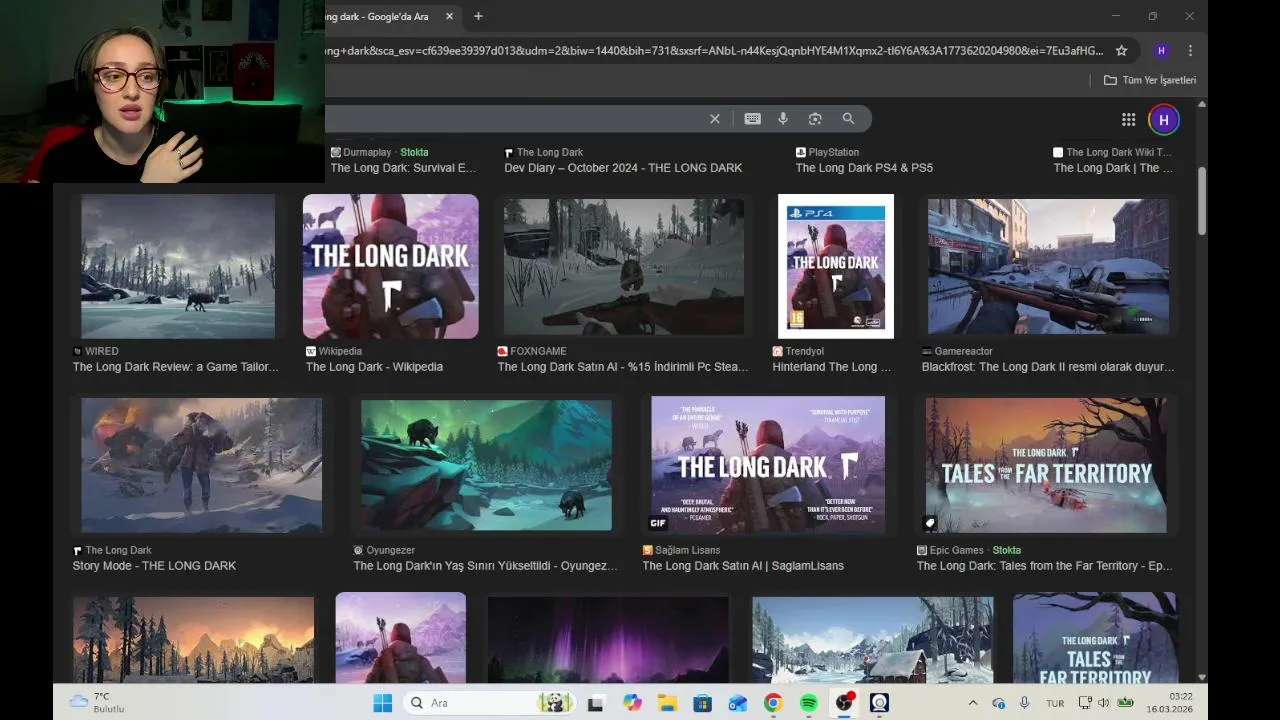Clear the search box with the X icon

(715, 119)
